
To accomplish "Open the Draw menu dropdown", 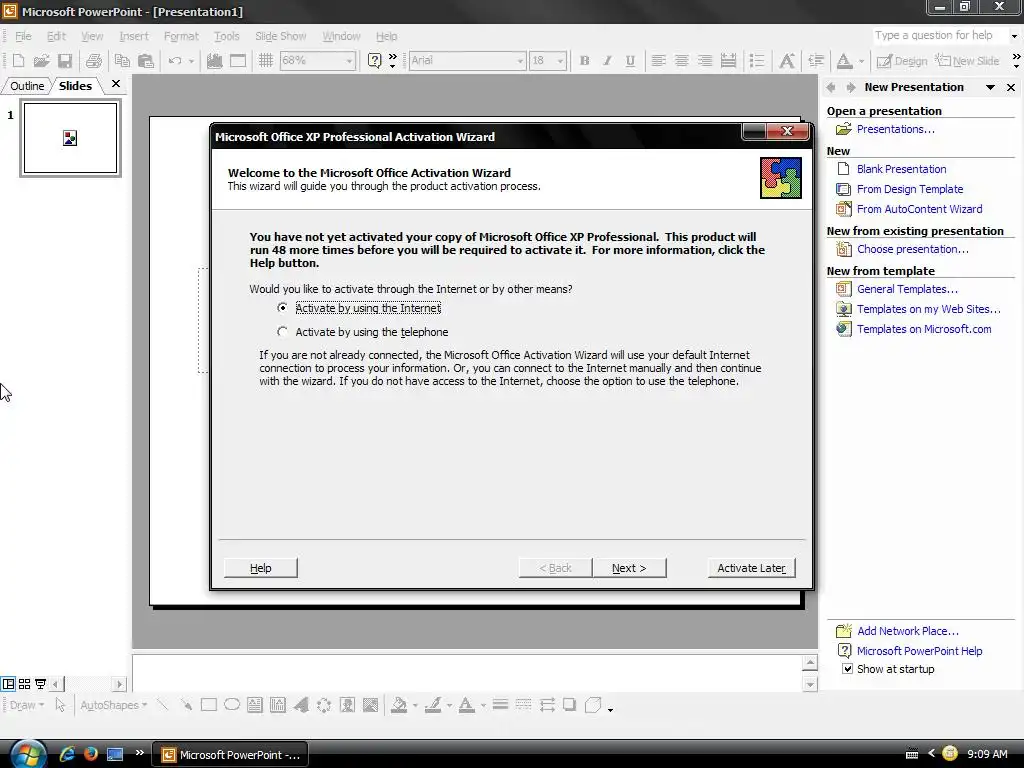I will coord(27,705).
